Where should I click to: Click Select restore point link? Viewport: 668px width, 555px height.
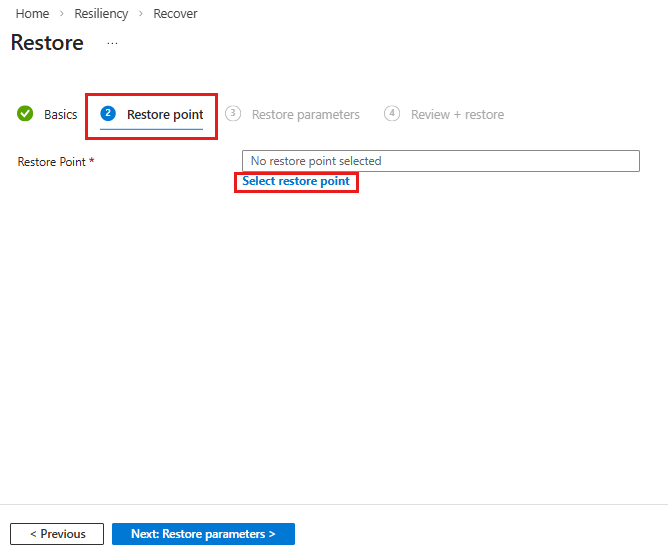[296, 181]
